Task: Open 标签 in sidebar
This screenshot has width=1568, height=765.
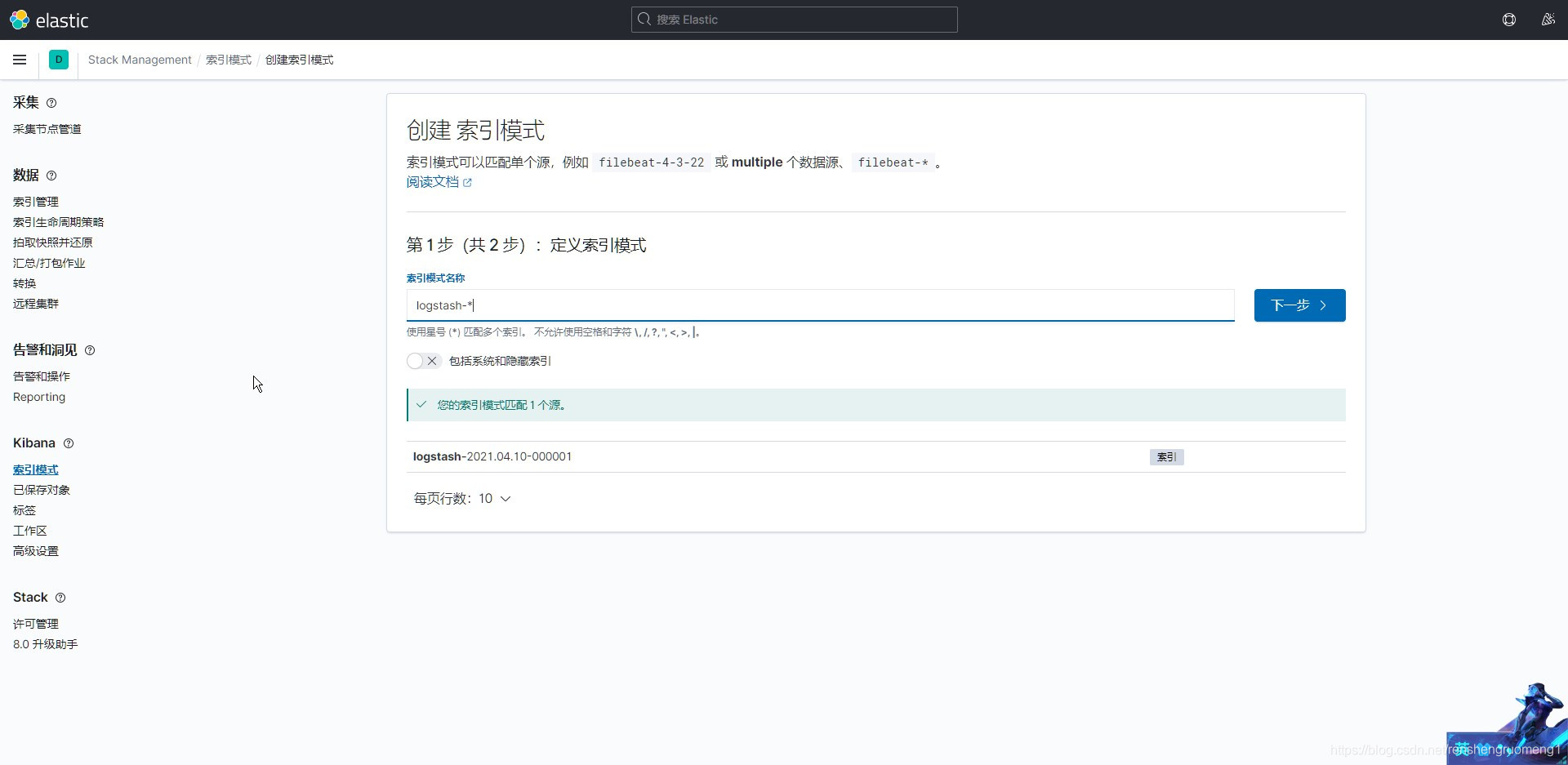Action: tap(24, 510)
